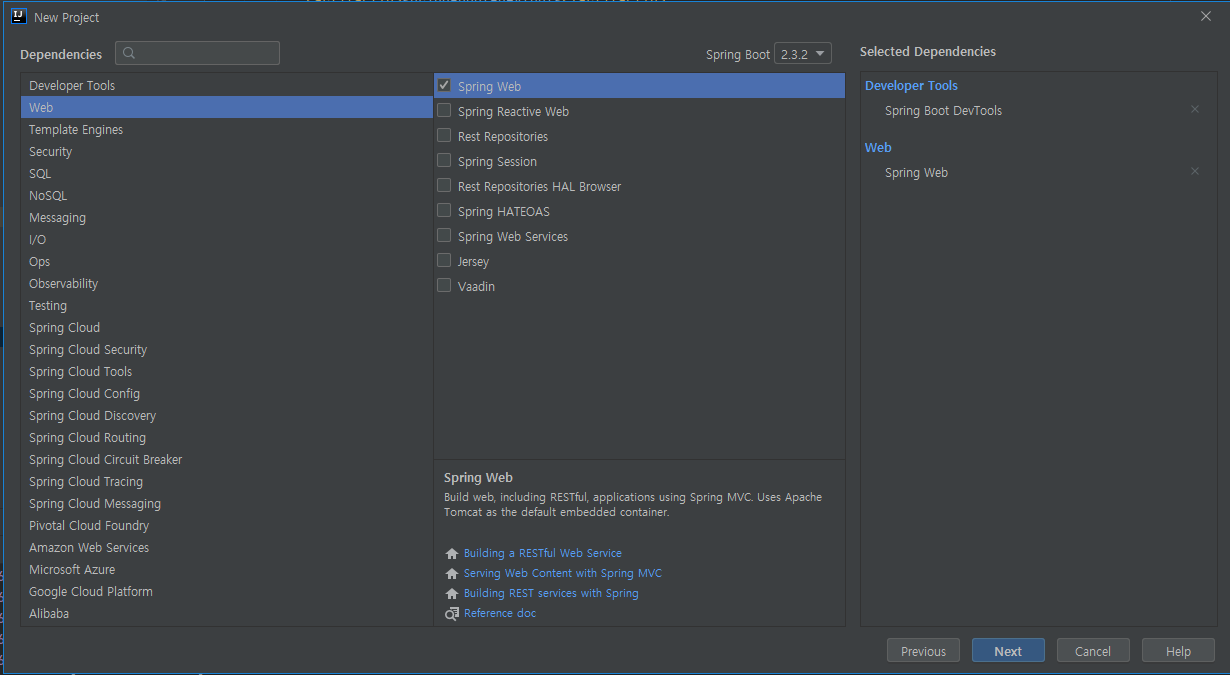Choose the Security category
The image size is (1230, 675).
(226, 151)
